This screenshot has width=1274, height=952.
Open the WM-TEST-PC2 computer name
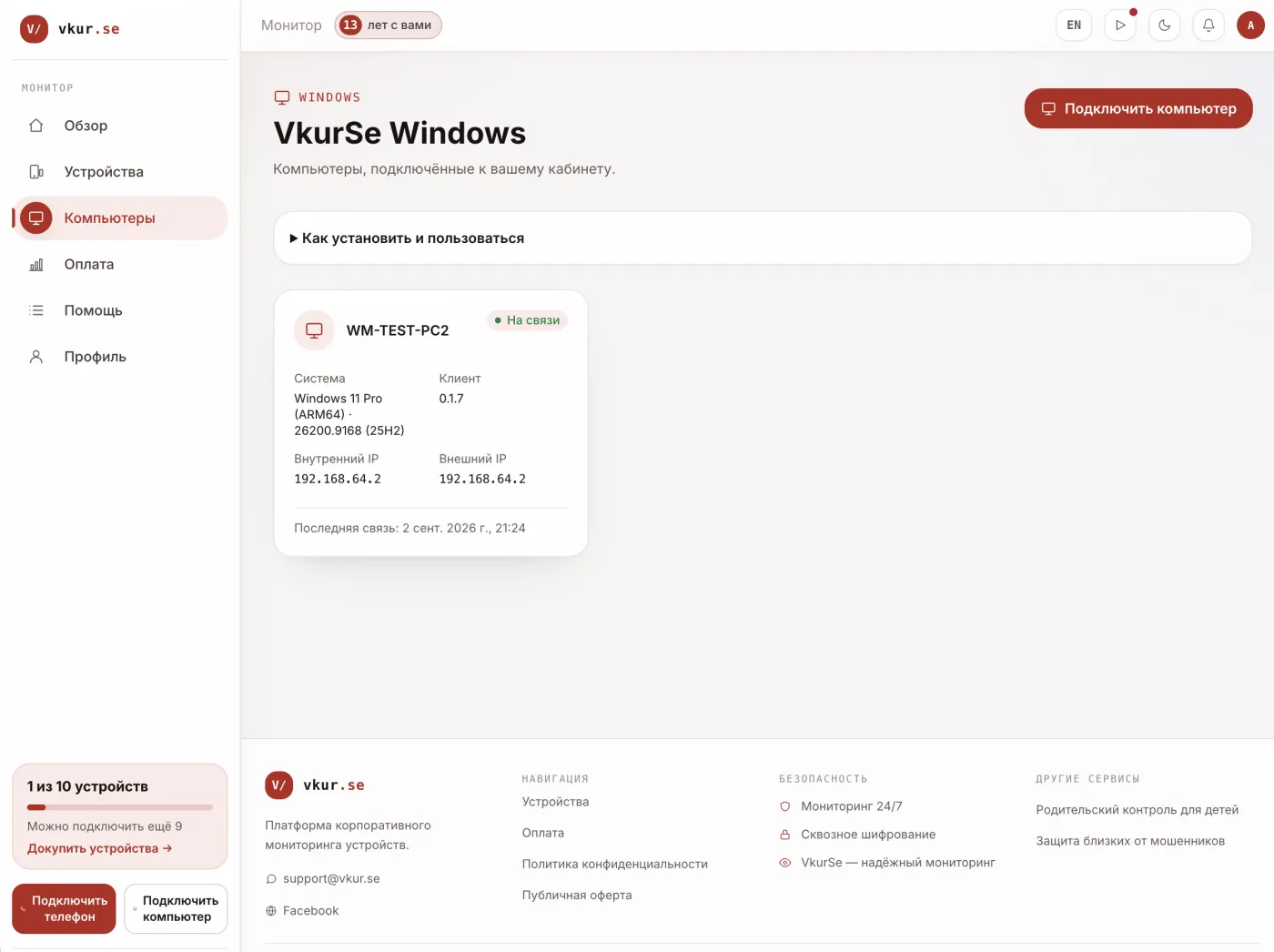pos(398,330)
